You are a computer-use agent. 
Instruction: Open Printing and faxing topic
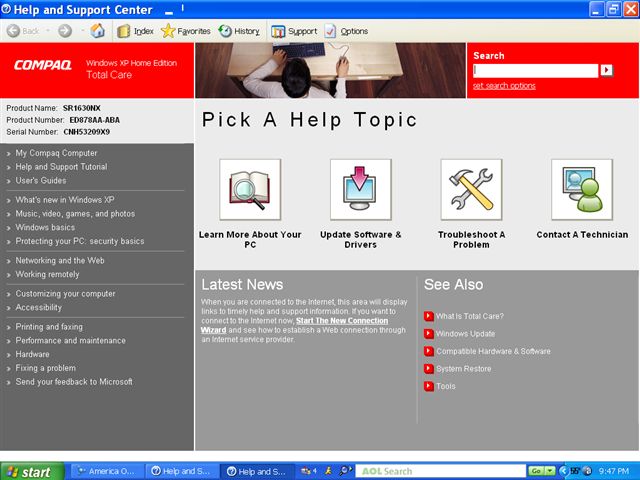(x=49, y=327)
